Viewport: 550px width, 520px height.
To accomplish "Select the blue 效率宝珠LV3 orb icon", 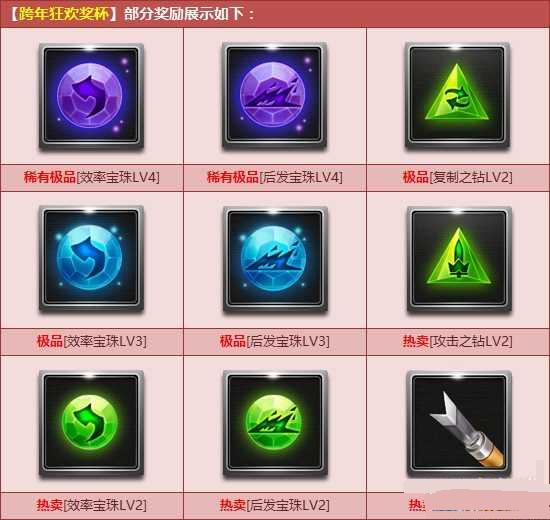I will pyautogui.click(x=91, y=259).
